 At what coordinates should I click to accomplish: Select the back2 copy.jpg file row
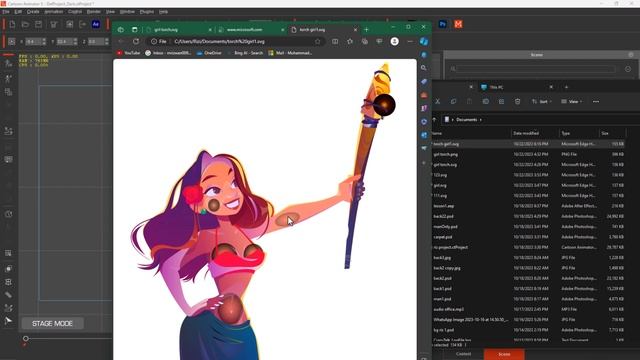528,268
